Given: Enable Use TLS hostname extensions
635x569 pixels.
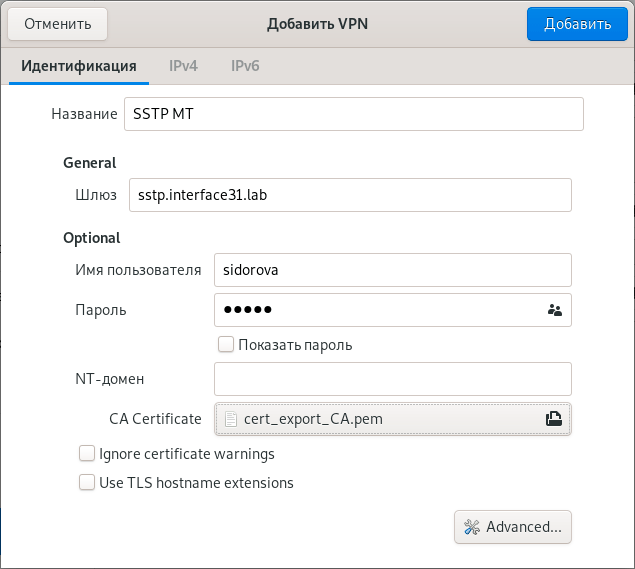Looking at the screenshot, I should (87, 483).
